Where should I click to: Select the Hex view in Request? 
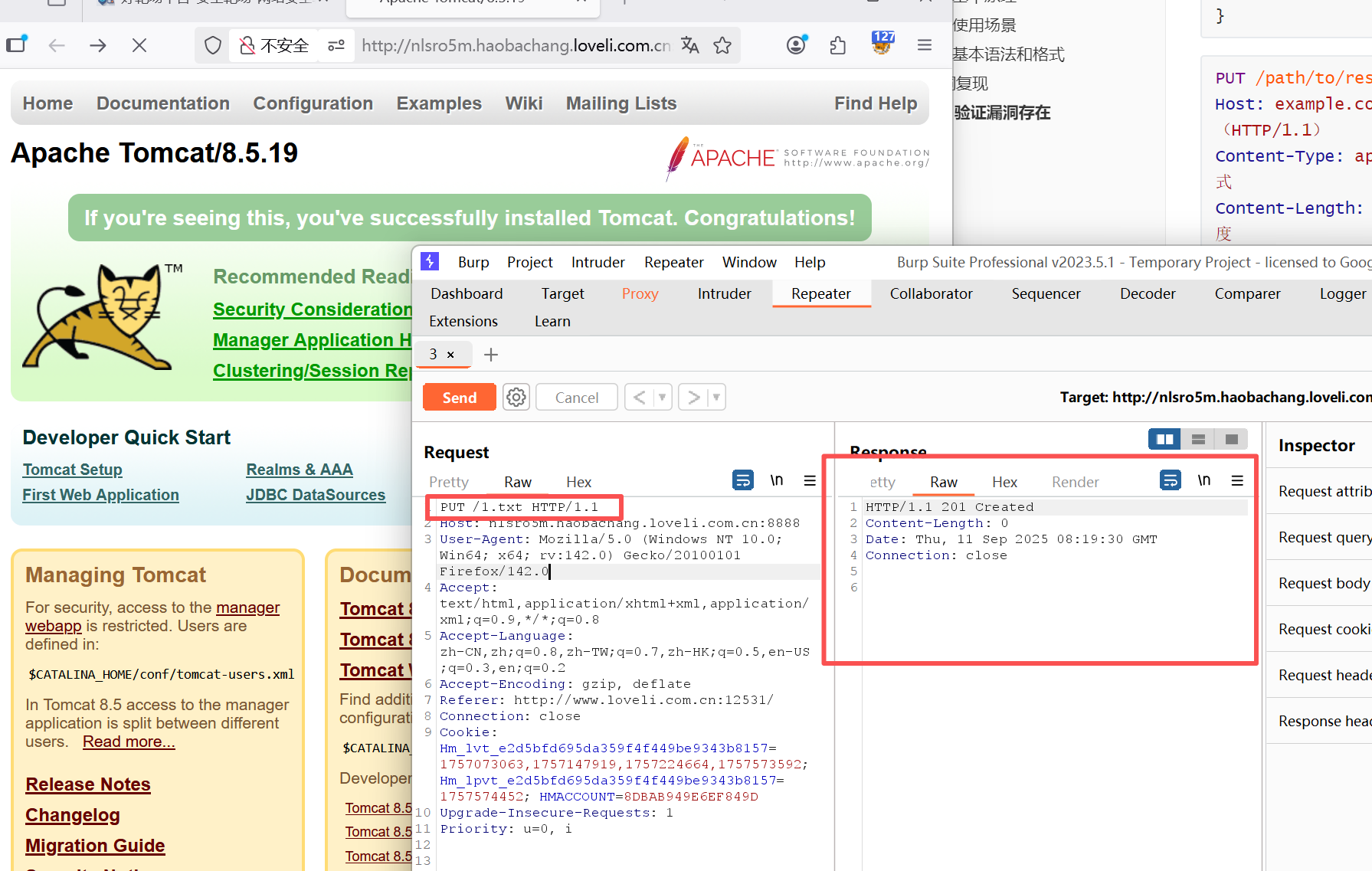[578, 482]
